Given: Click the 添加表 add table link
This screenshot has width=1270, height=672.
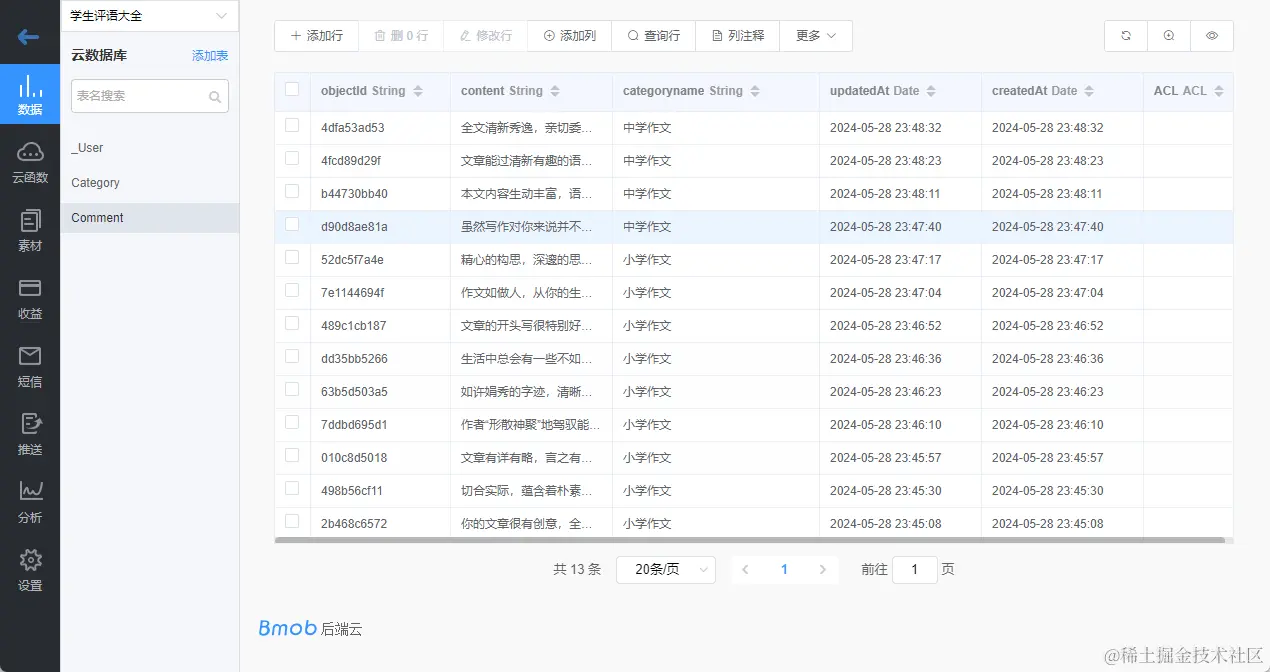Looking at the screenshot, I should [x=210, y=56].
